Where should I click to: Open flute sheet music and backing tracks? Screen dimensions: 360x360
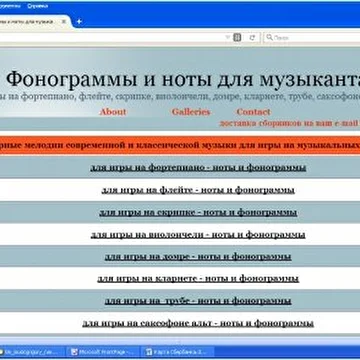198,190
